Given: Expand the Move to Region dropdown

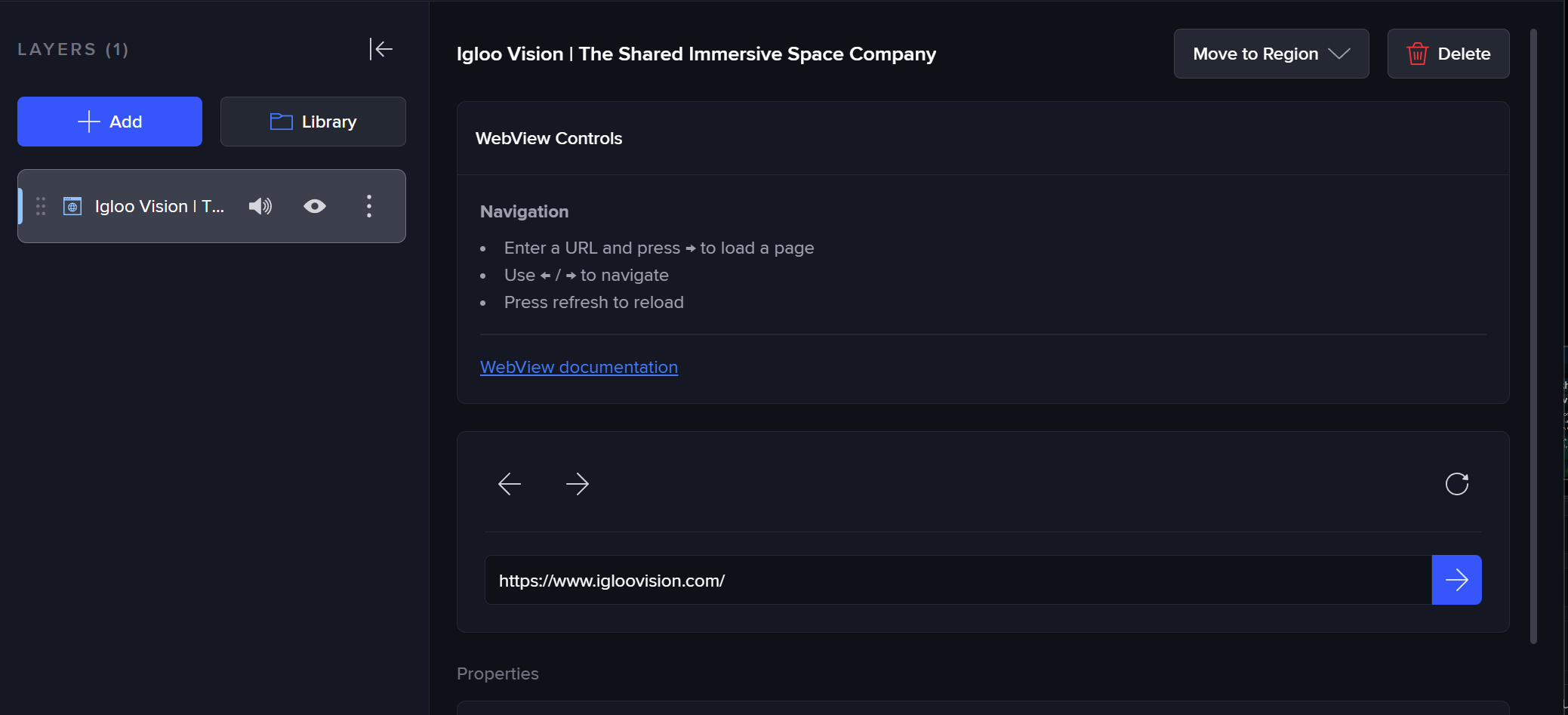Looking at the screenshot, I should click(1271, 54).
